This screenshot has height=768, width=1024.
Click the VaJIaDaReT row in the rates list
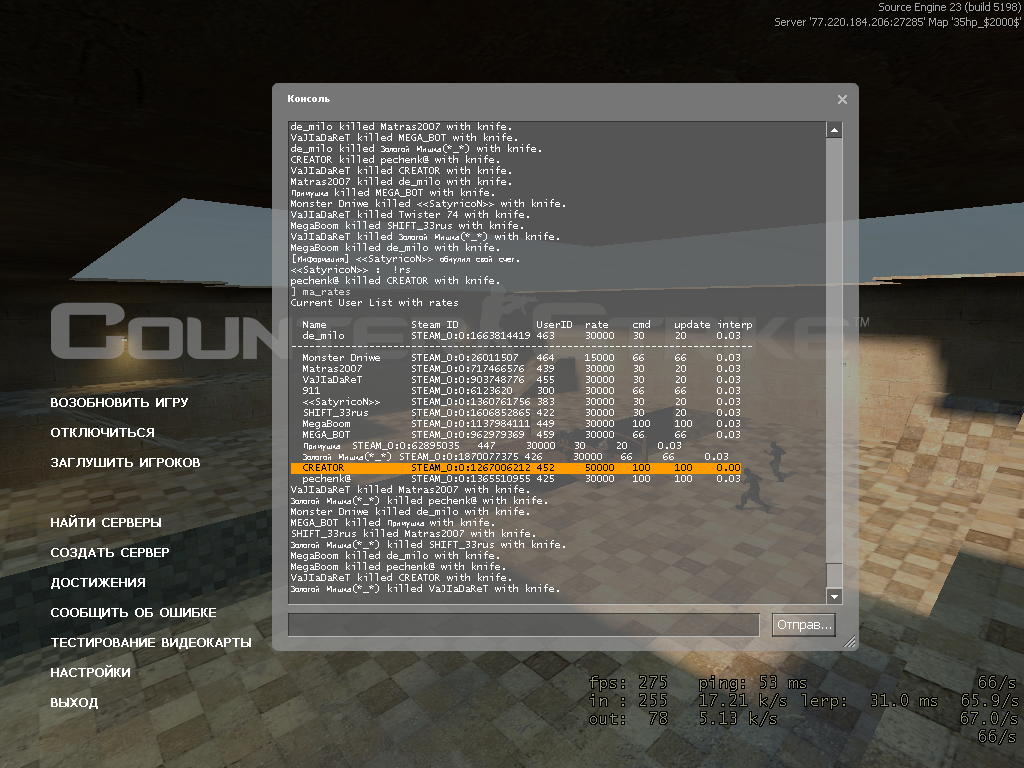(x=521, y=380)
